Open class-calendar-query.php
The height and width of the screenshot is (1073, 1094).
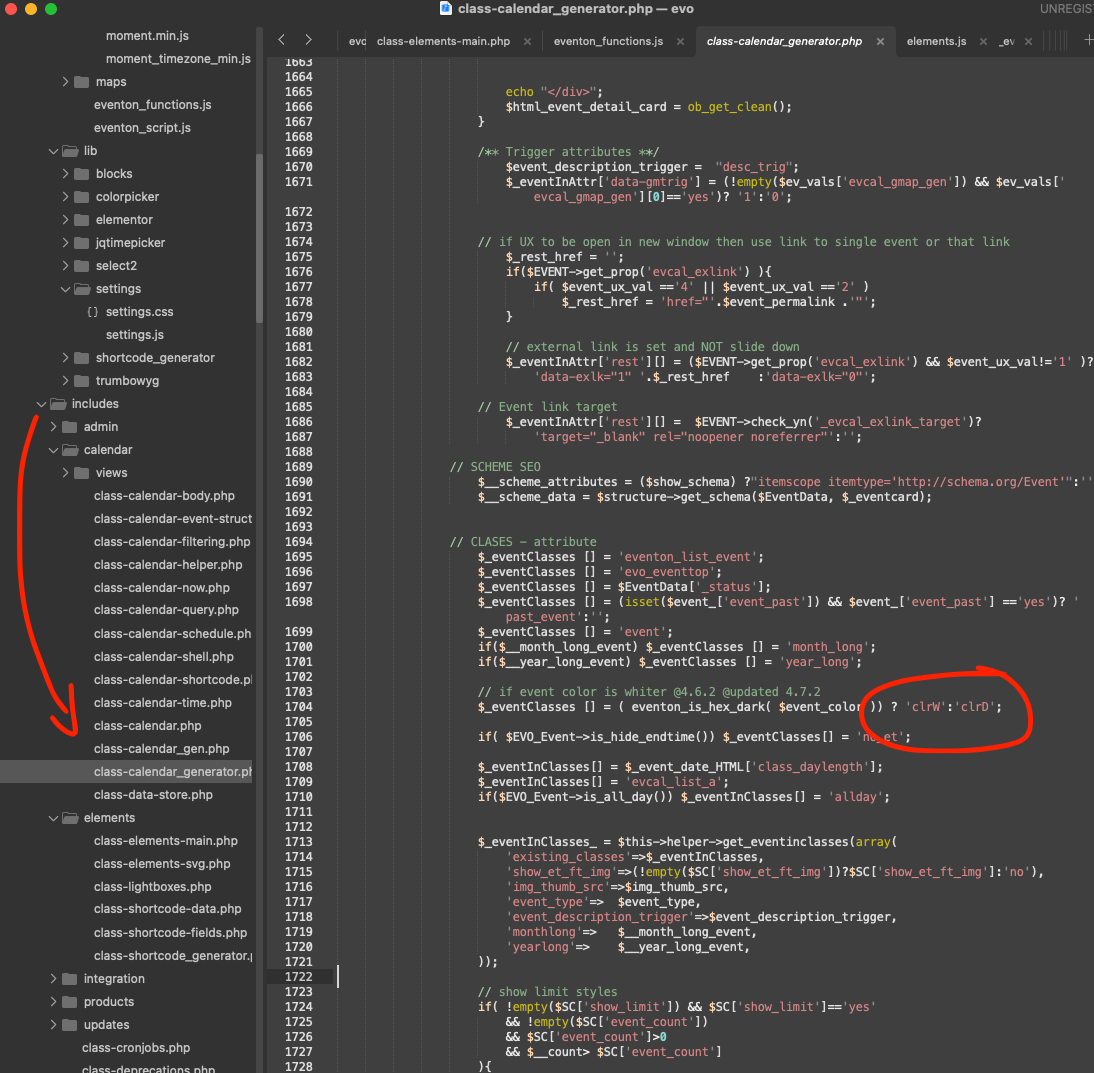[x=166, y=610]
